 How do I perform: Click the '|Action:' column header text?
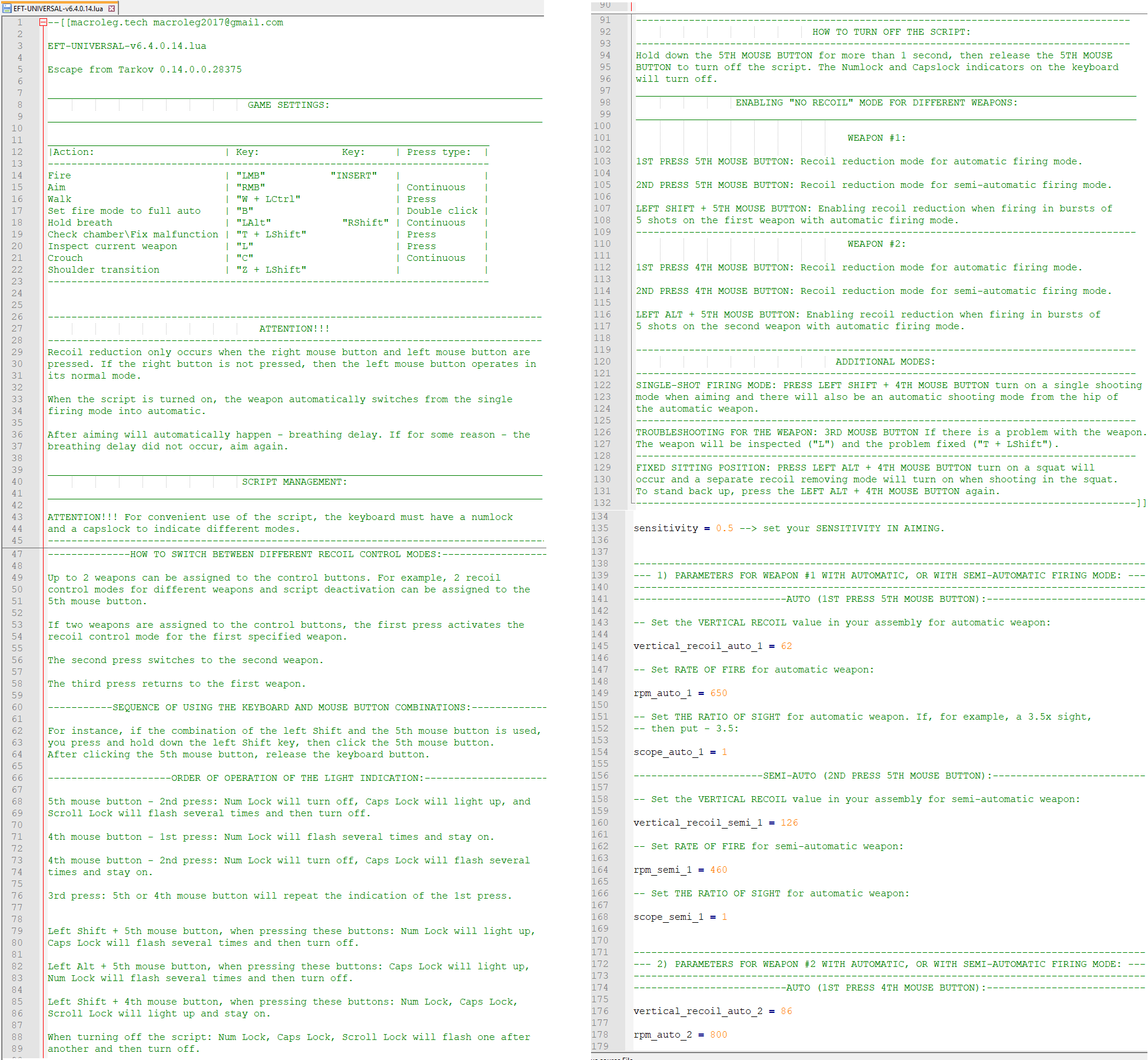tap(71, 152)
